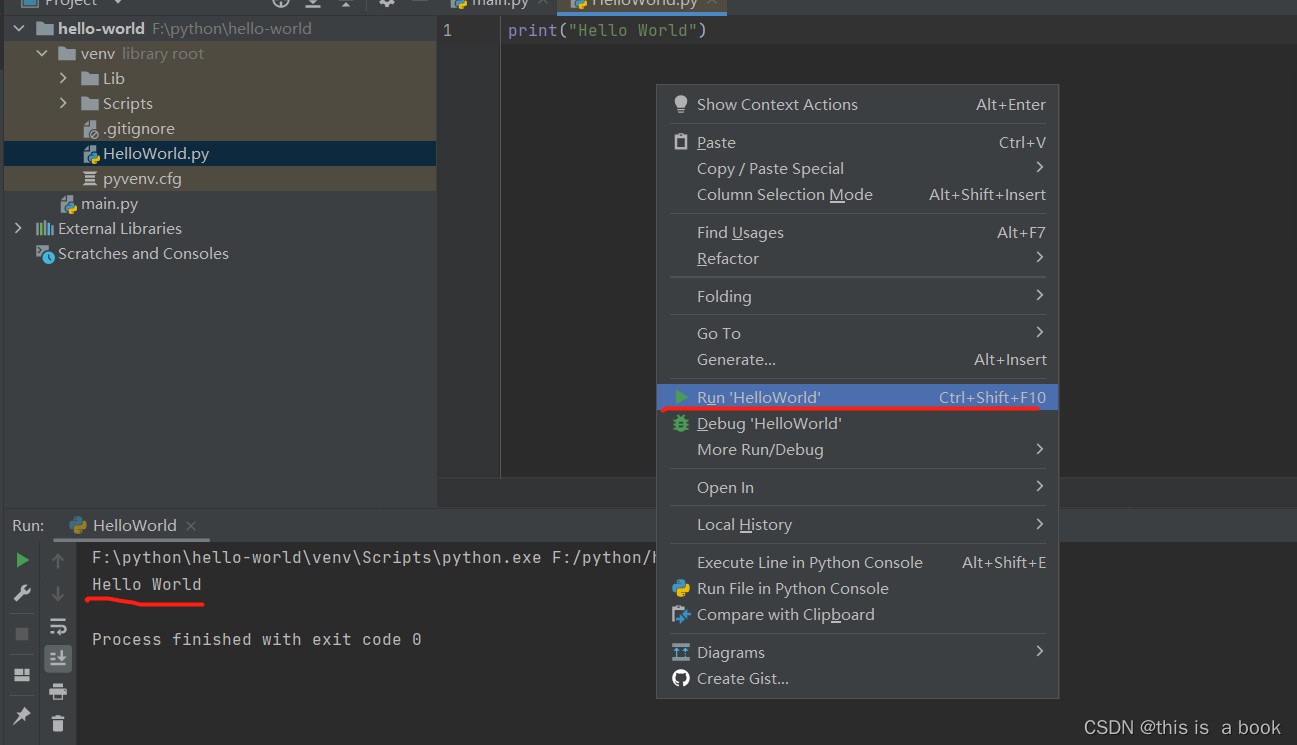Collapse the venv library root folder
Screen dimensions: 1297x745
point(41,53)
